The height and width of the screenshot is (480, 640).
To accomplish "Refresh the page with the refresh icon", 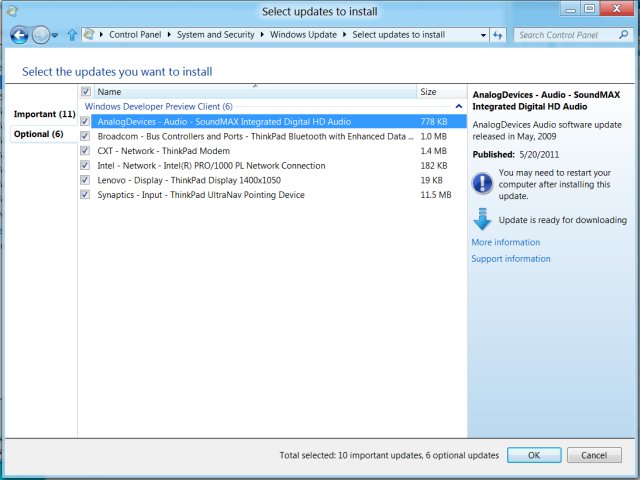I will (497, 35).
